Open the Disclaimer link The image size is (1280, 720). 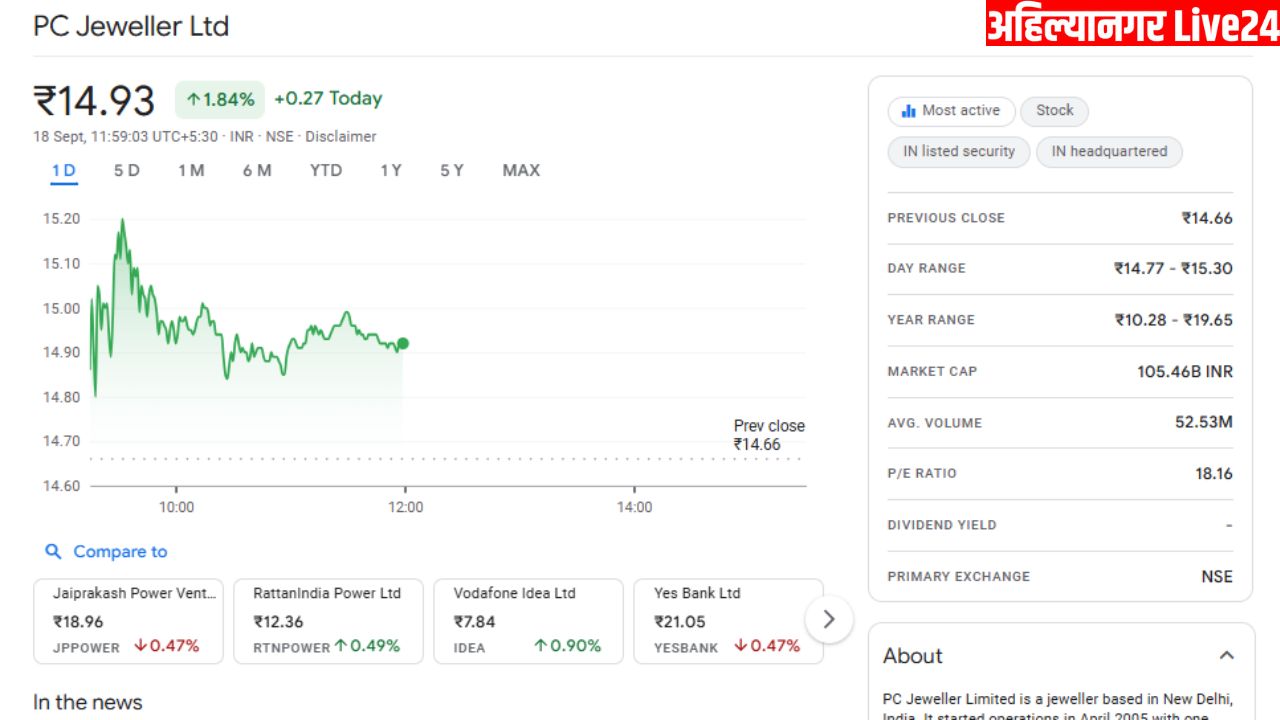(x=341, y=136)
